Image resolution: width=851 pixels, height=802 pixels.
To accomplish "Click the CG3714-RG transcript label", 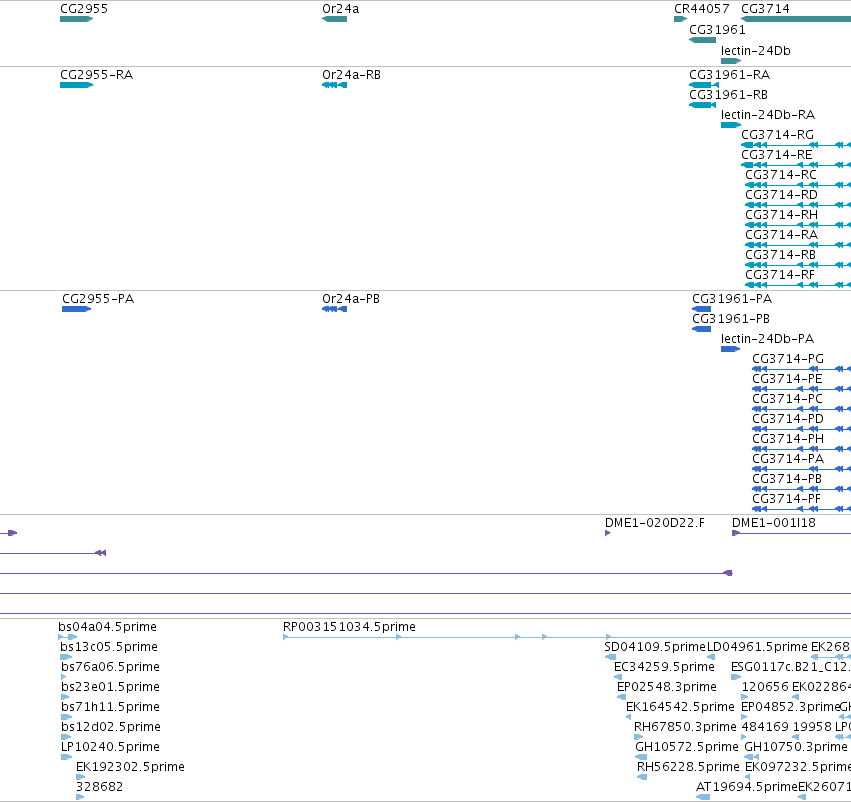I will pyautogui.click(x=778, y=135).
